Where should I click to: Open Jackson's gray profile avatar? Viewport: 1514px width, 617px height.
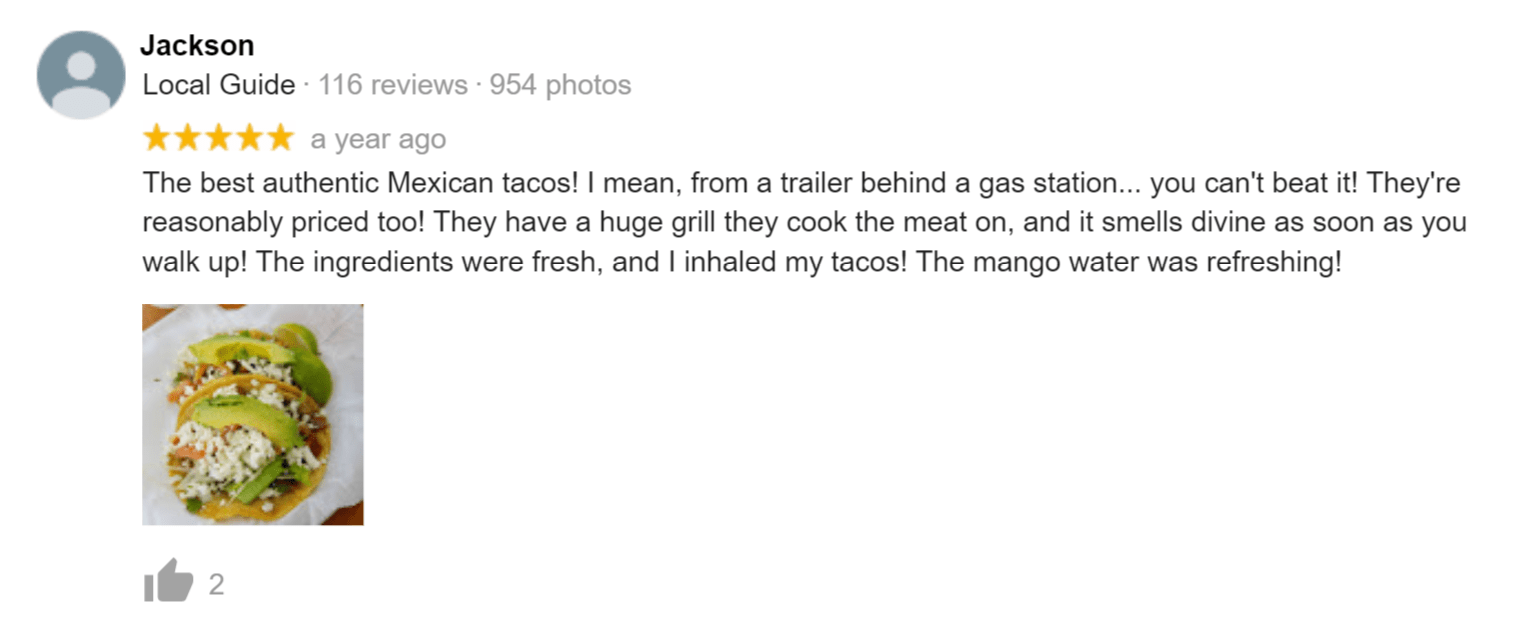pyautogui.click(x=81, y=75)
